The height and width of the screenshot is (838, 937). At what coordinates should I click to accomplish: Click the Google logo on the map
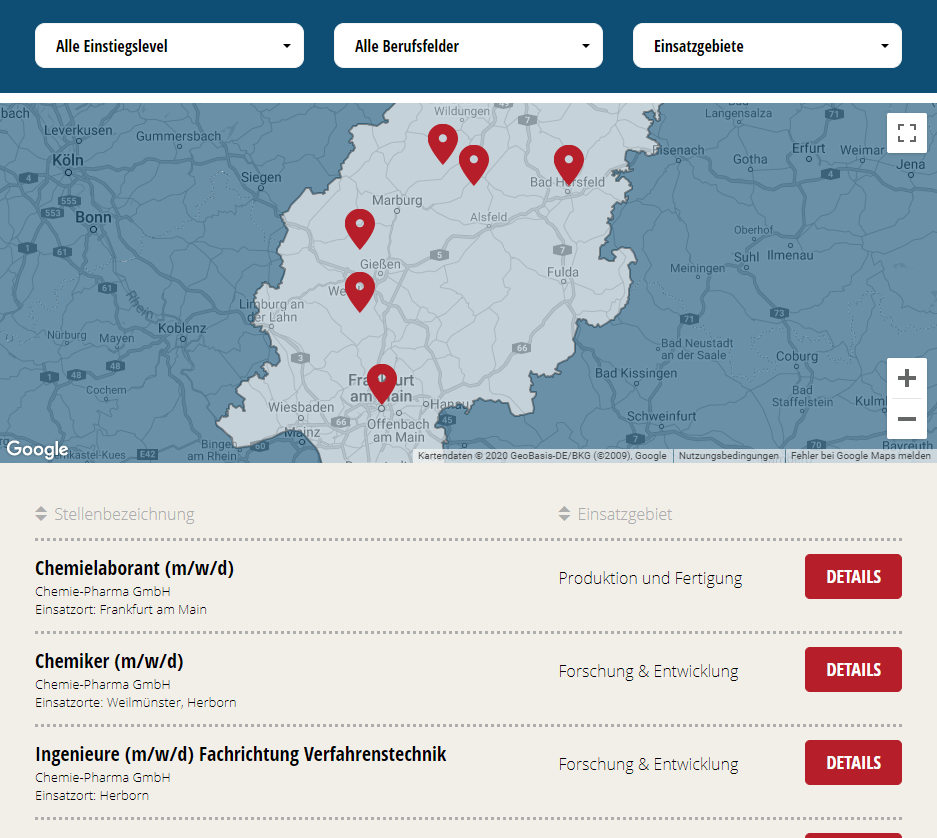tap(37, 449)
